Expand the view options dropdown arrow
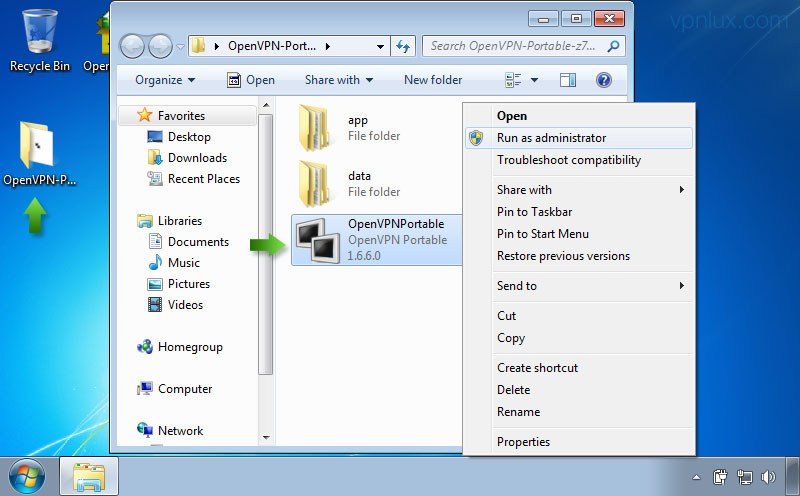 (x=534, y=80)
